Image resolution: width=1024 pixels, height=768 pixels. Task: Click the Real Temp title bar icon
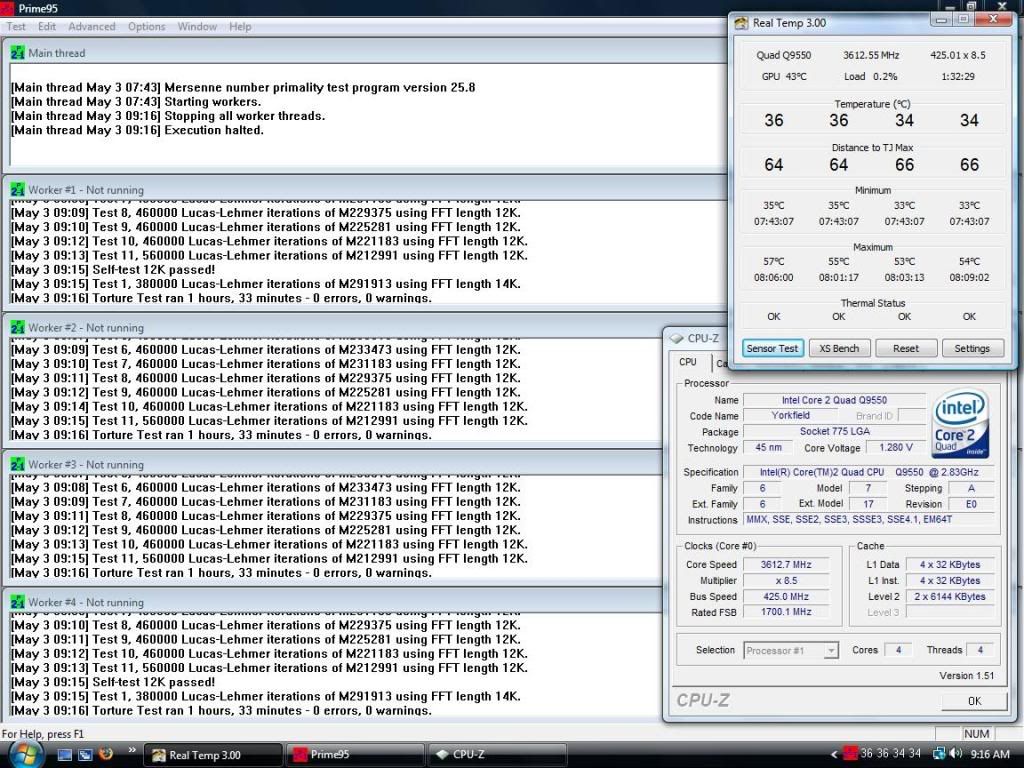pos(741,23)
